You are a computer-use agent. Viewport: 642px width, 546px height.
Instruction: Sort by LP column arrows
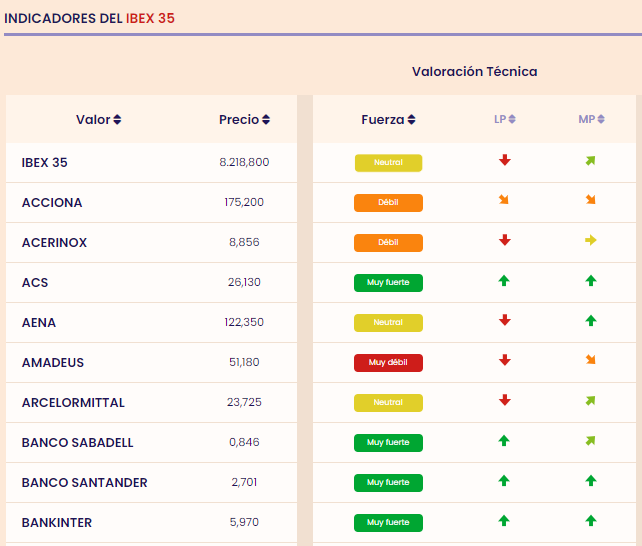(512, 120)
